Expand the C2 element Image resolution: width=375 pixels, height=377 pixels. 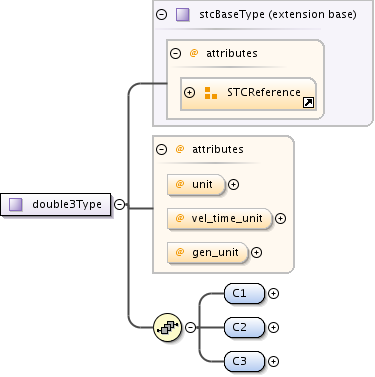[273, 327]
